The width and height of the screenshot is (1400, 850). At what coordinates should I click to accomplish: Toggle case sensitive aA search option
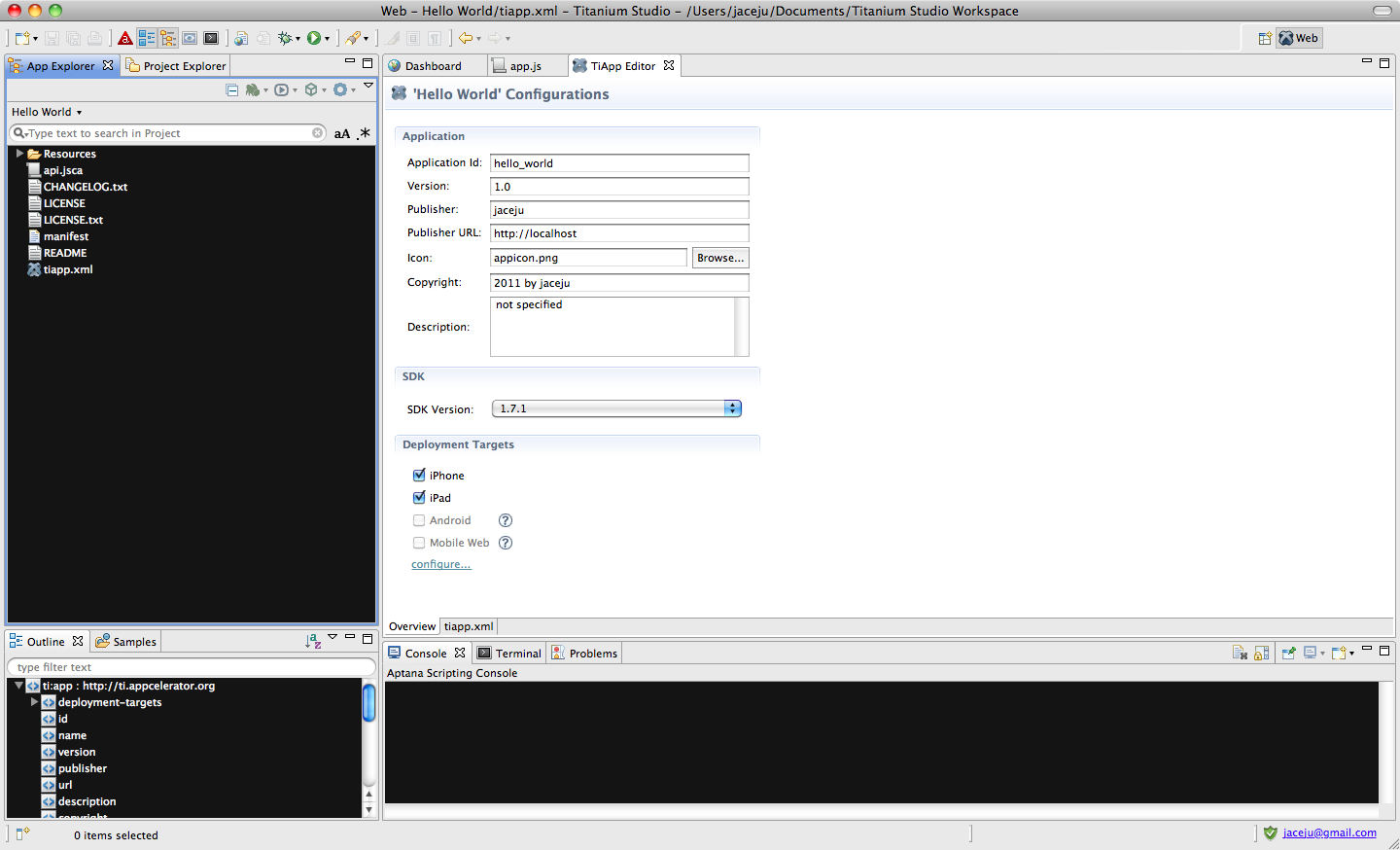[x=342, y=133]
